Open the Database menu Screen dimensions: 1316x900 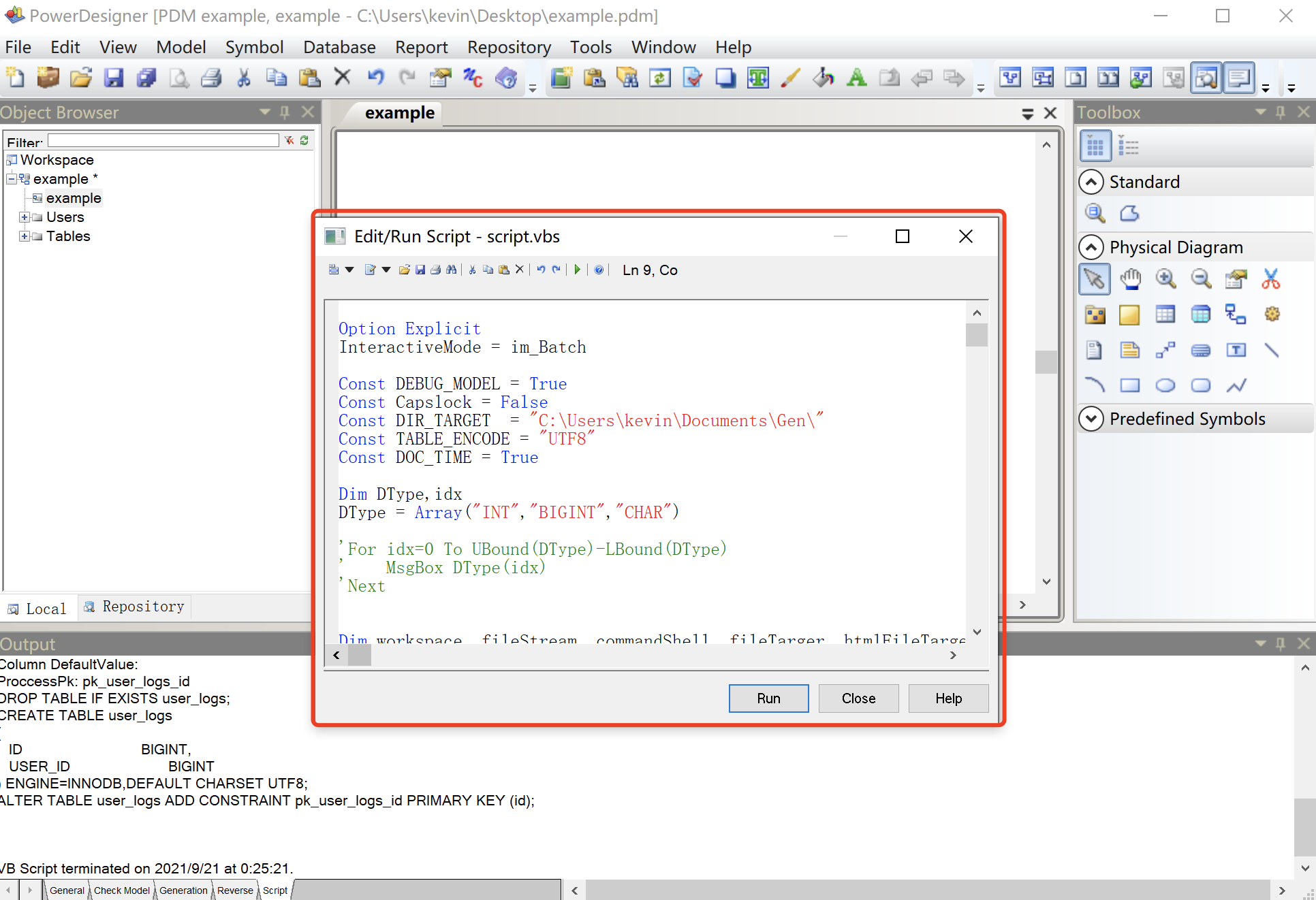339,47
